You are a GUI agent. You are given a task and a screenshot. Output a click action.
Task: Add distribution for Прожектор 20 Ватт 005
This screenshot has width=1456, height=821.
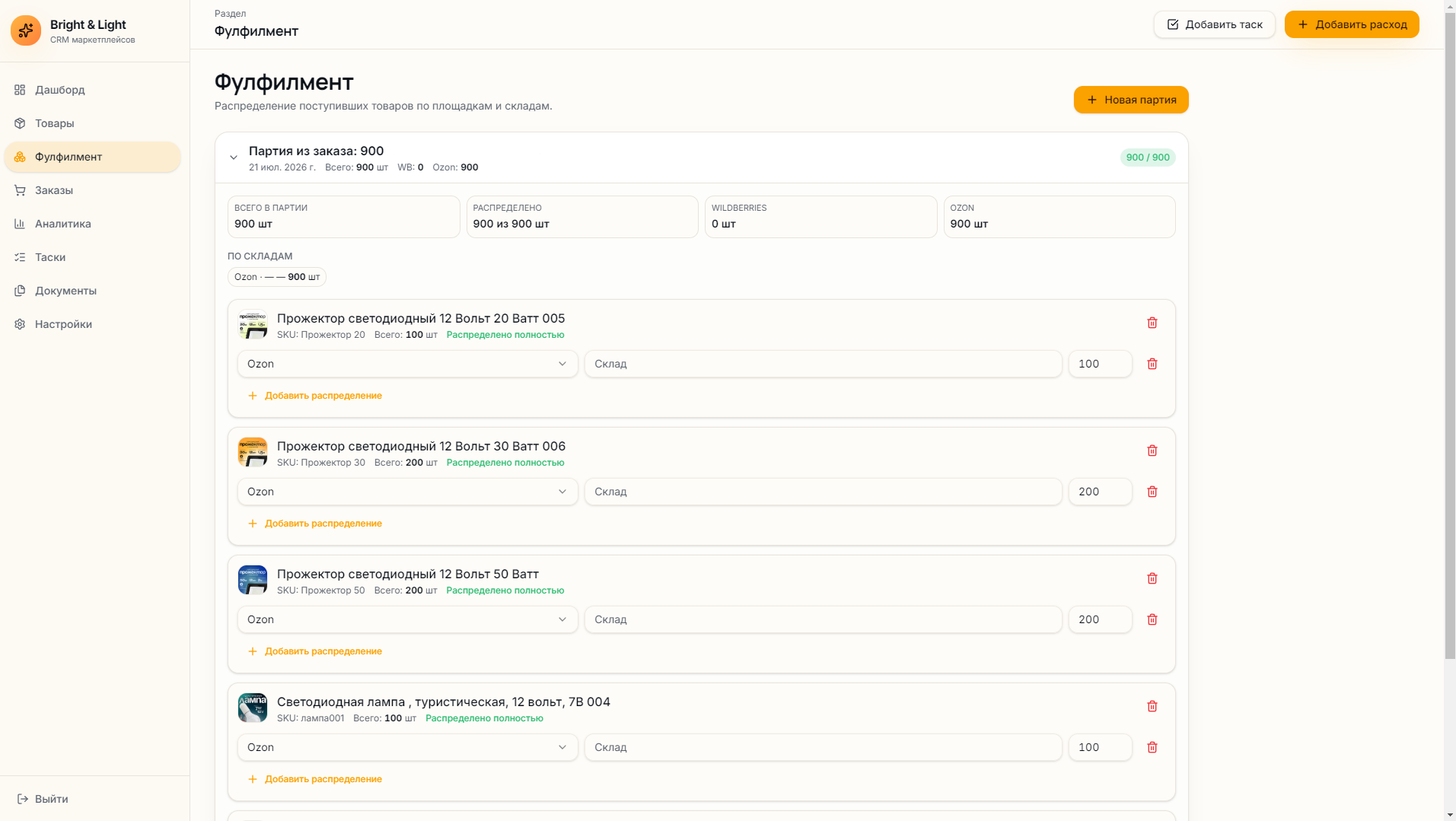[x=315, y=396]
